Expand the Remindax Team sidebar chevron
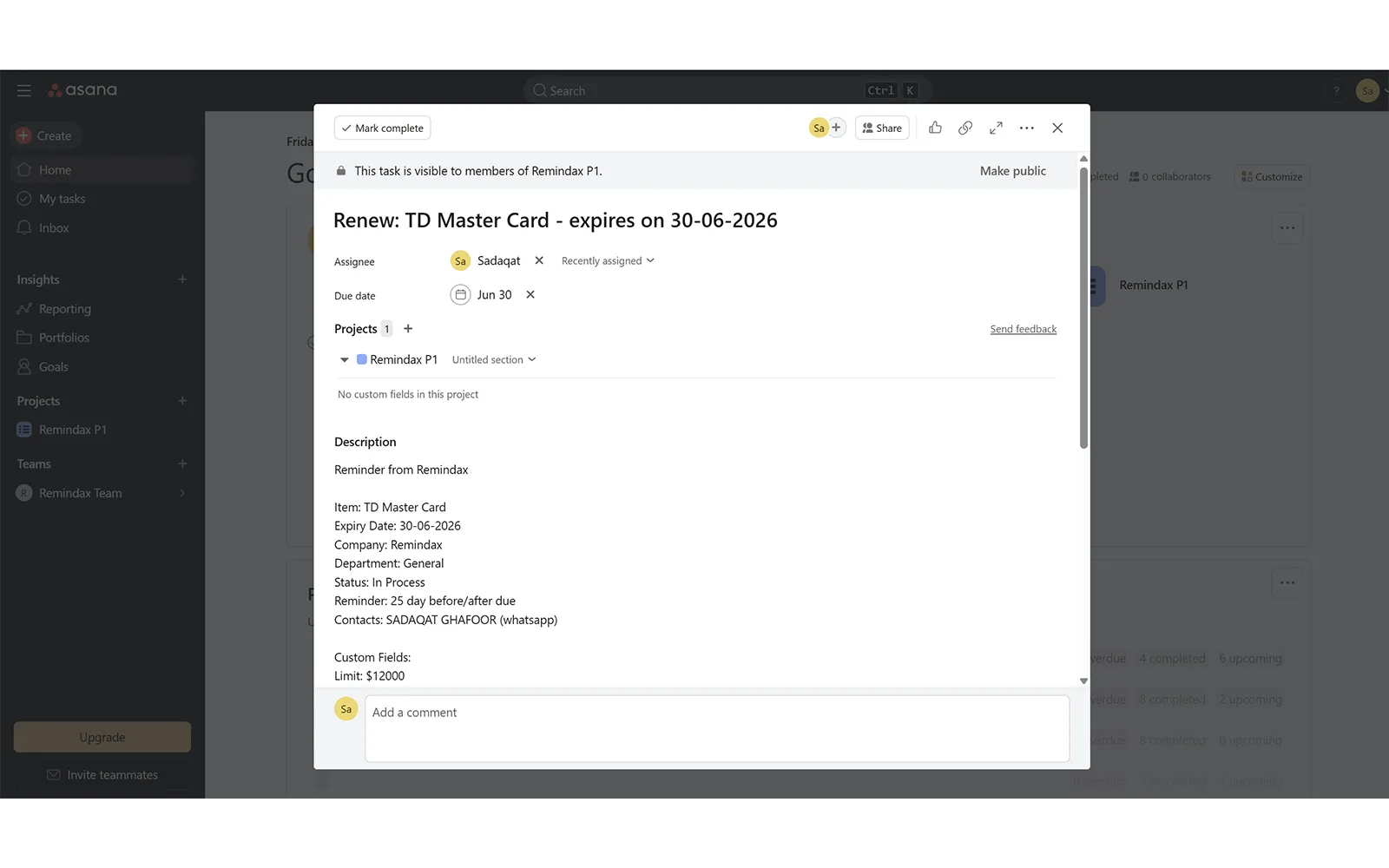1389x868 pixels. point(182,493)
